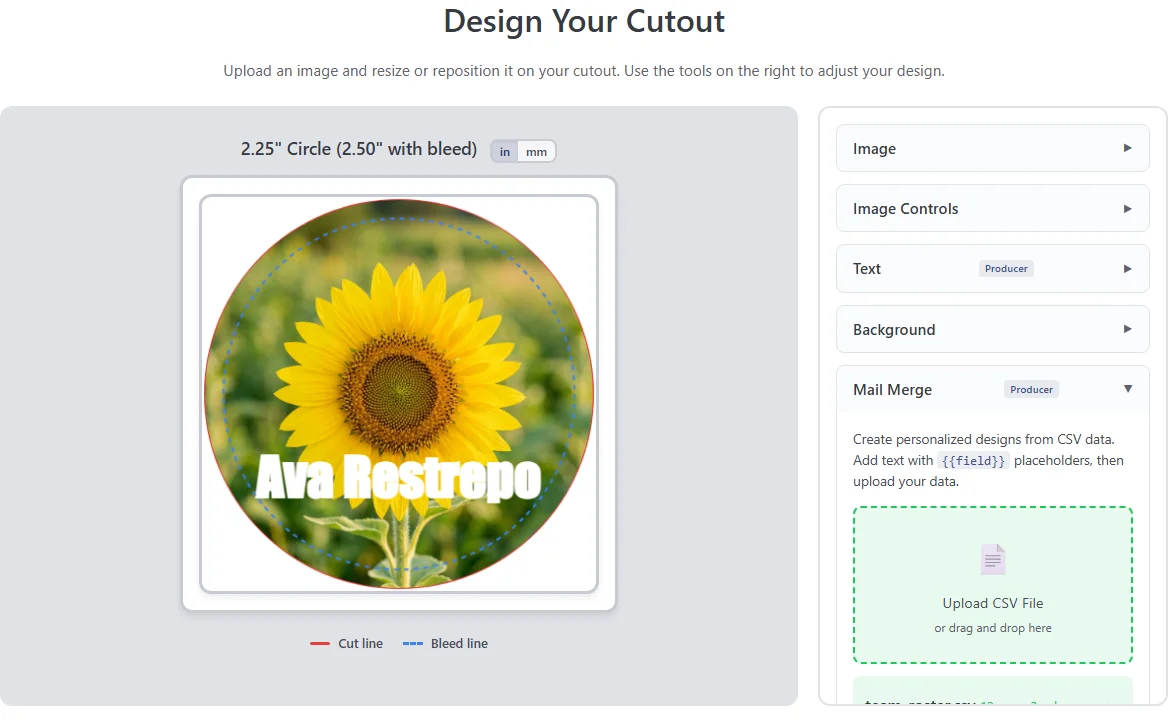
Task: Click the Producer badge beside Mail Merge
Action: tap(1031, 389)
